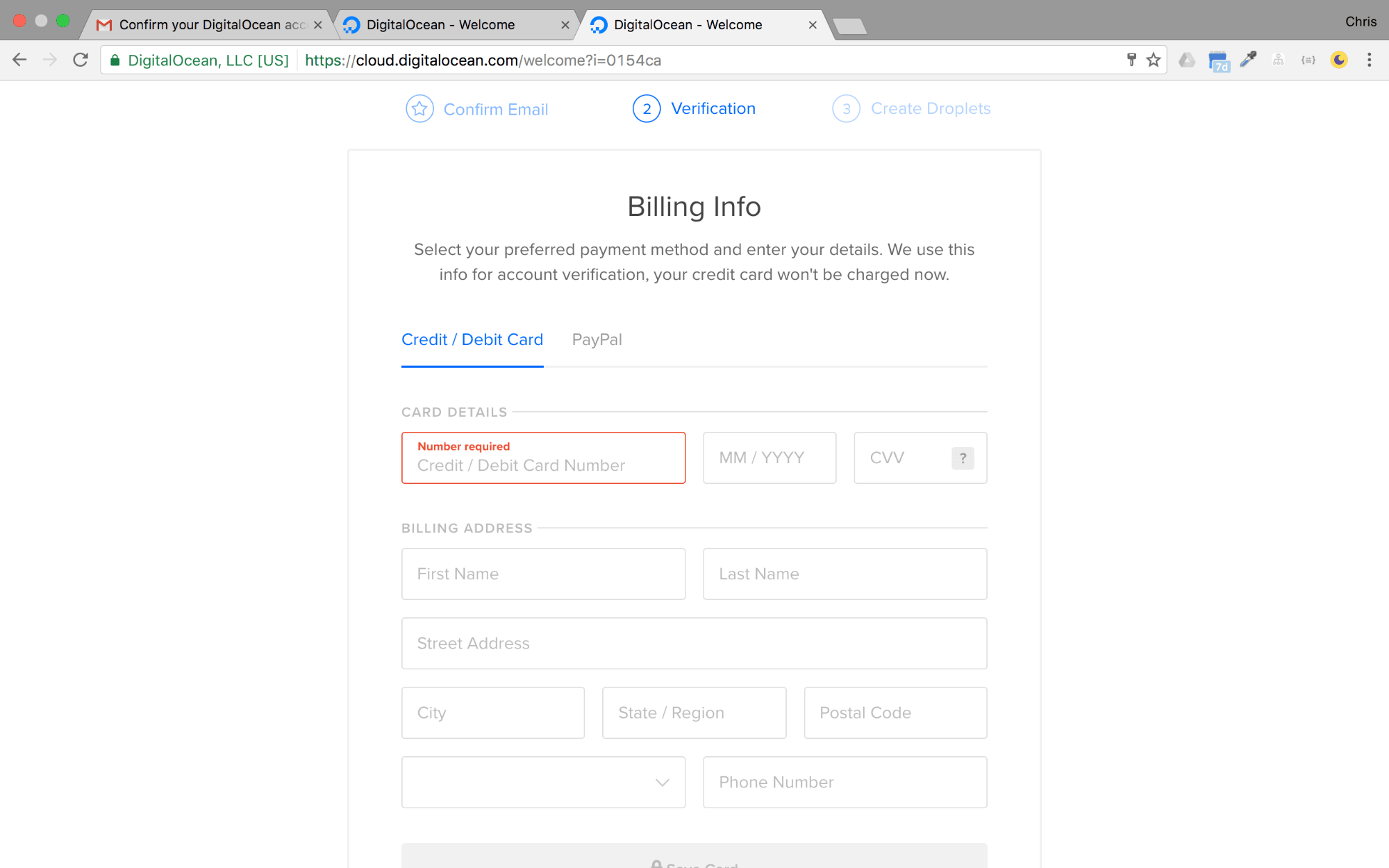Image resolution: width=1389 pixels, height=868 pixels.
Task: Click the step 3 Create Droplets circle
Action: [847, 109]
